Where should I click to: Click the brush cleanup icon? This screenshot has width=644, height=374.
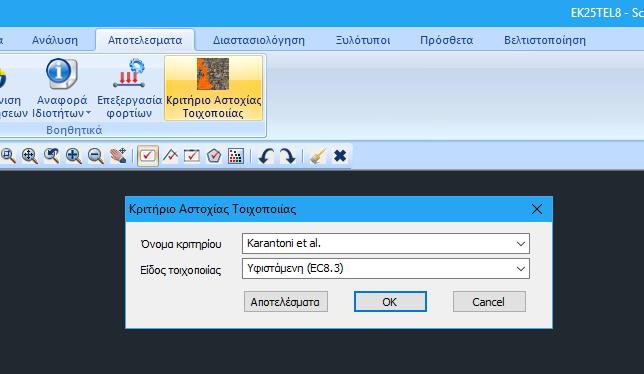[x=318, y=156]
